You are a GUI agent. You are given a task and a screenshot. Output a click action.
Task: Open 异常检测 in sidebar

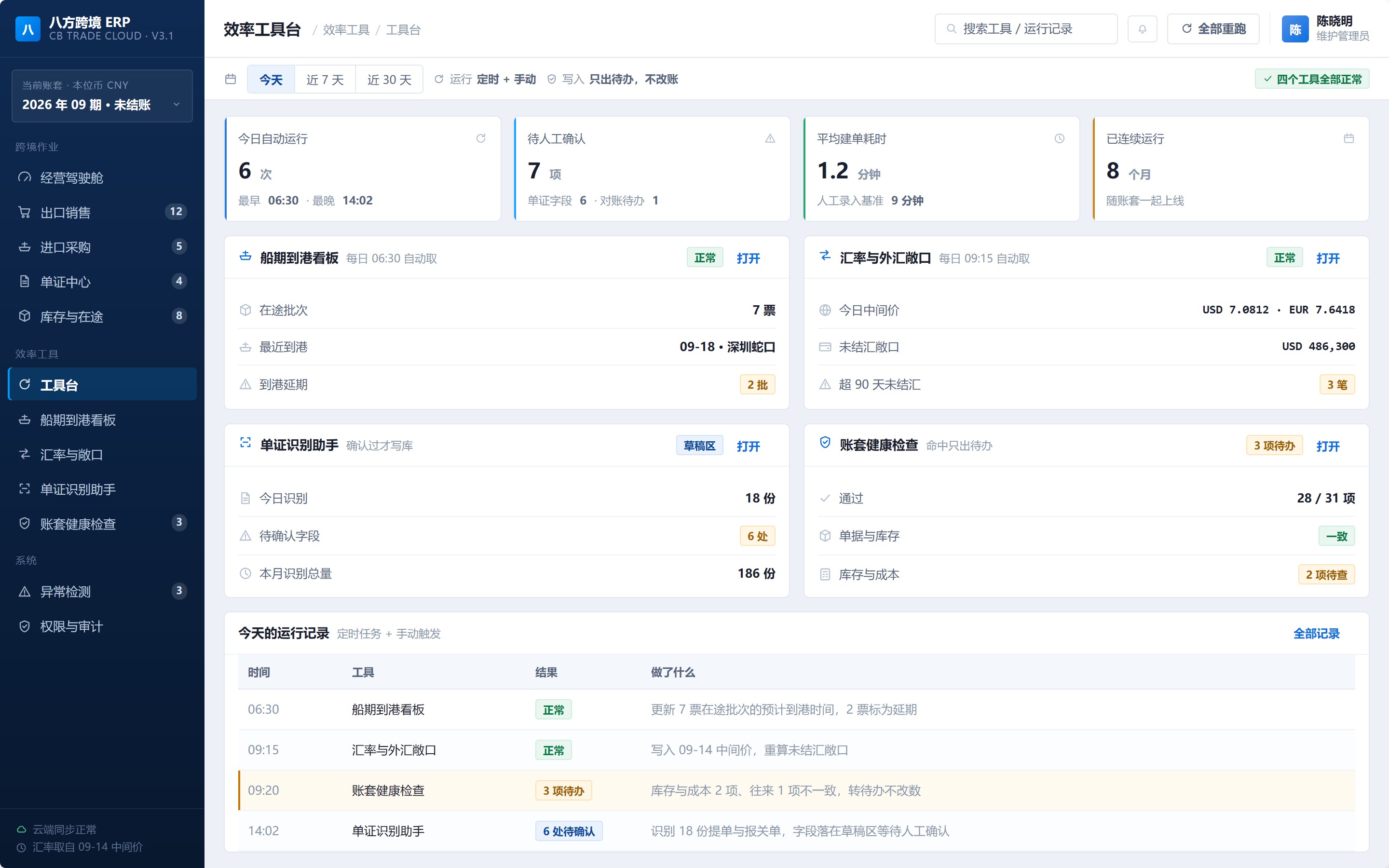click(102, 591)
